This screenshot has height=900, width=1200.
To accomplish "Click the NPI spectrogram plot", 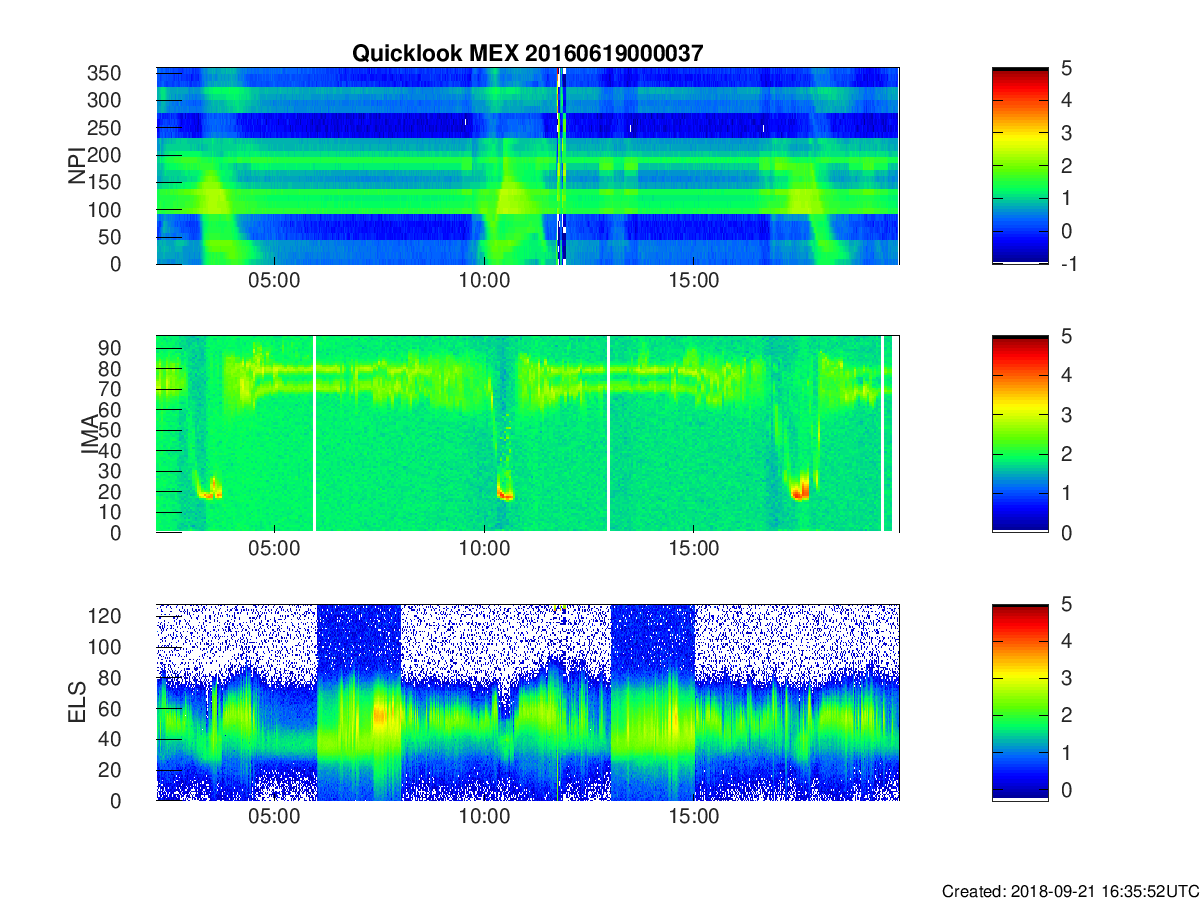I will 527,166.
